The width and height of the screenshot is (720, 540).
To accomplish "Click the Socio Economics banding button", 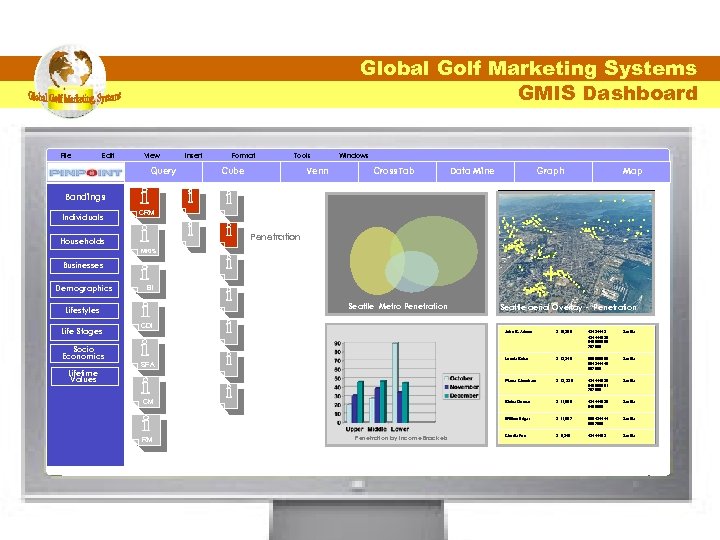I will tap(84, 353).
